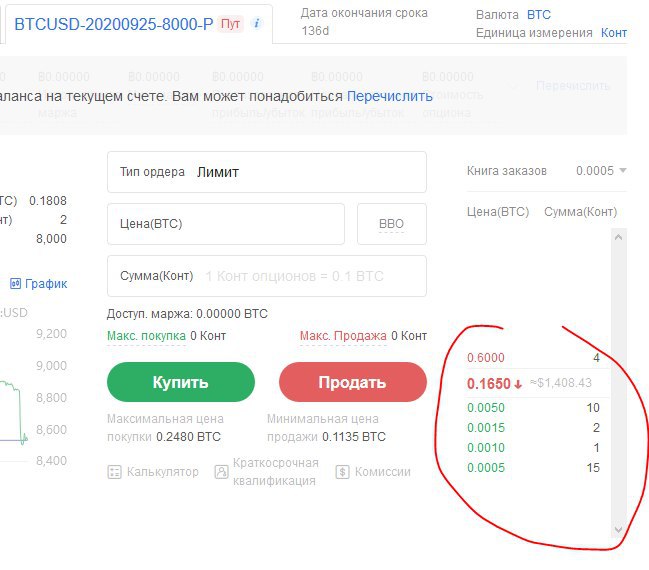
Task: Click Цена(BTC) order book column header
Action: coord(498,212)
